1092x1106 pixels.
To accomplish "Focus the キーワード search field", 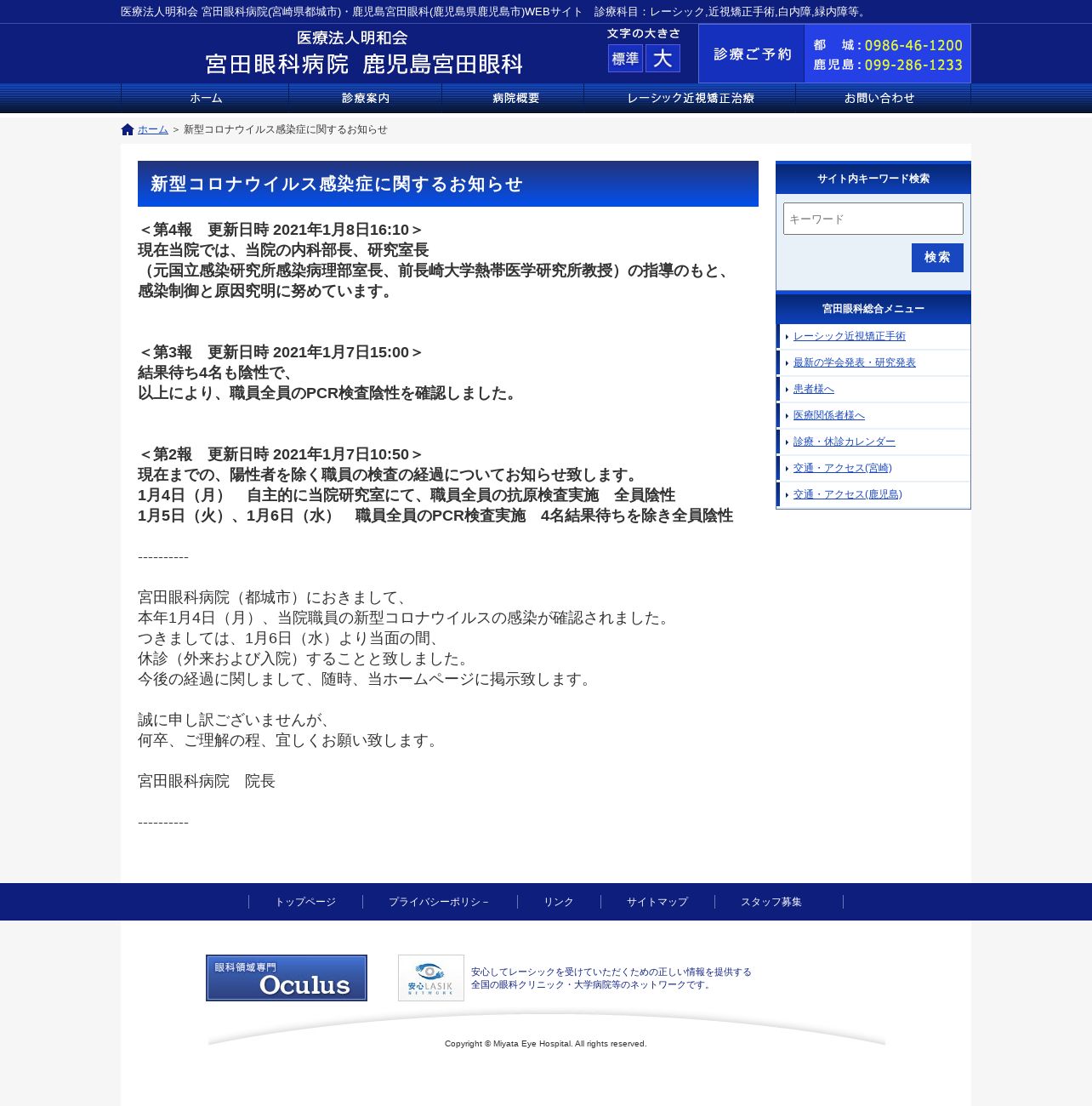I will 873,219.
